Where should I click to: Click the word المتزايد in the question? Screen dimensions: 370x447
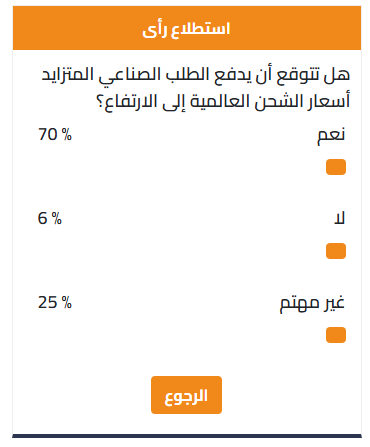[67, 75]
